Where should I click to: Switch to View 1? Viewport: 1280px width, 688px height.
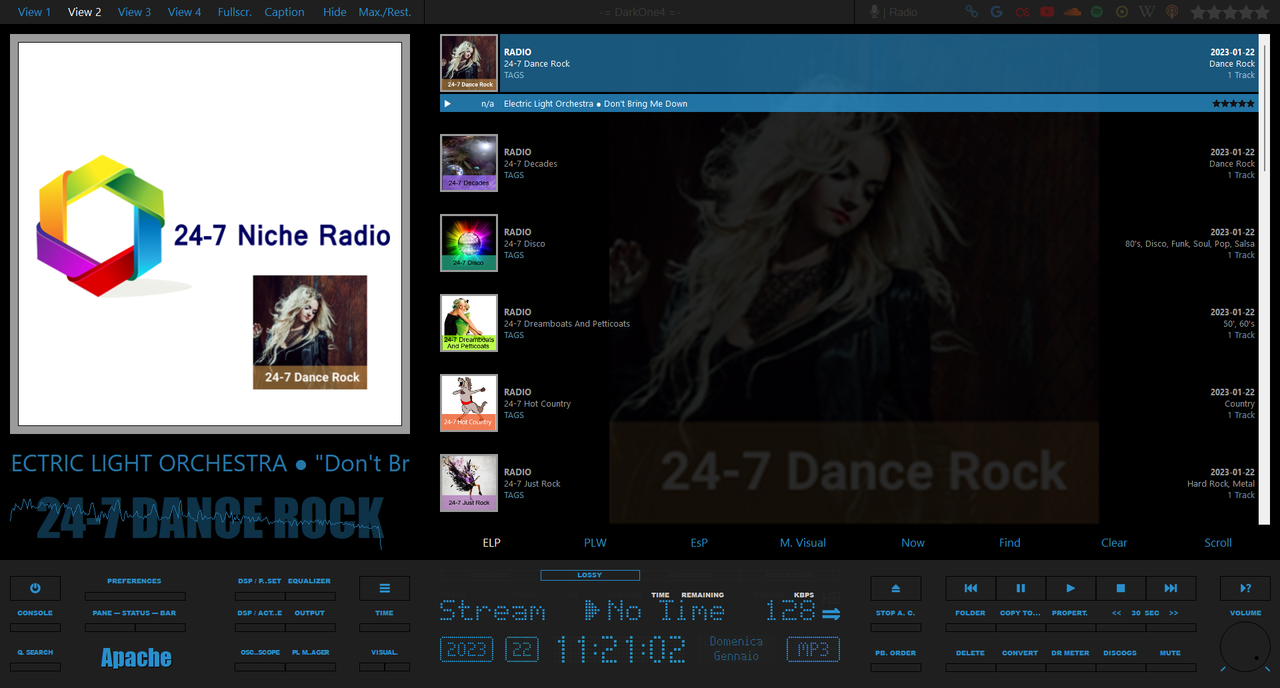tap(35, 12)
